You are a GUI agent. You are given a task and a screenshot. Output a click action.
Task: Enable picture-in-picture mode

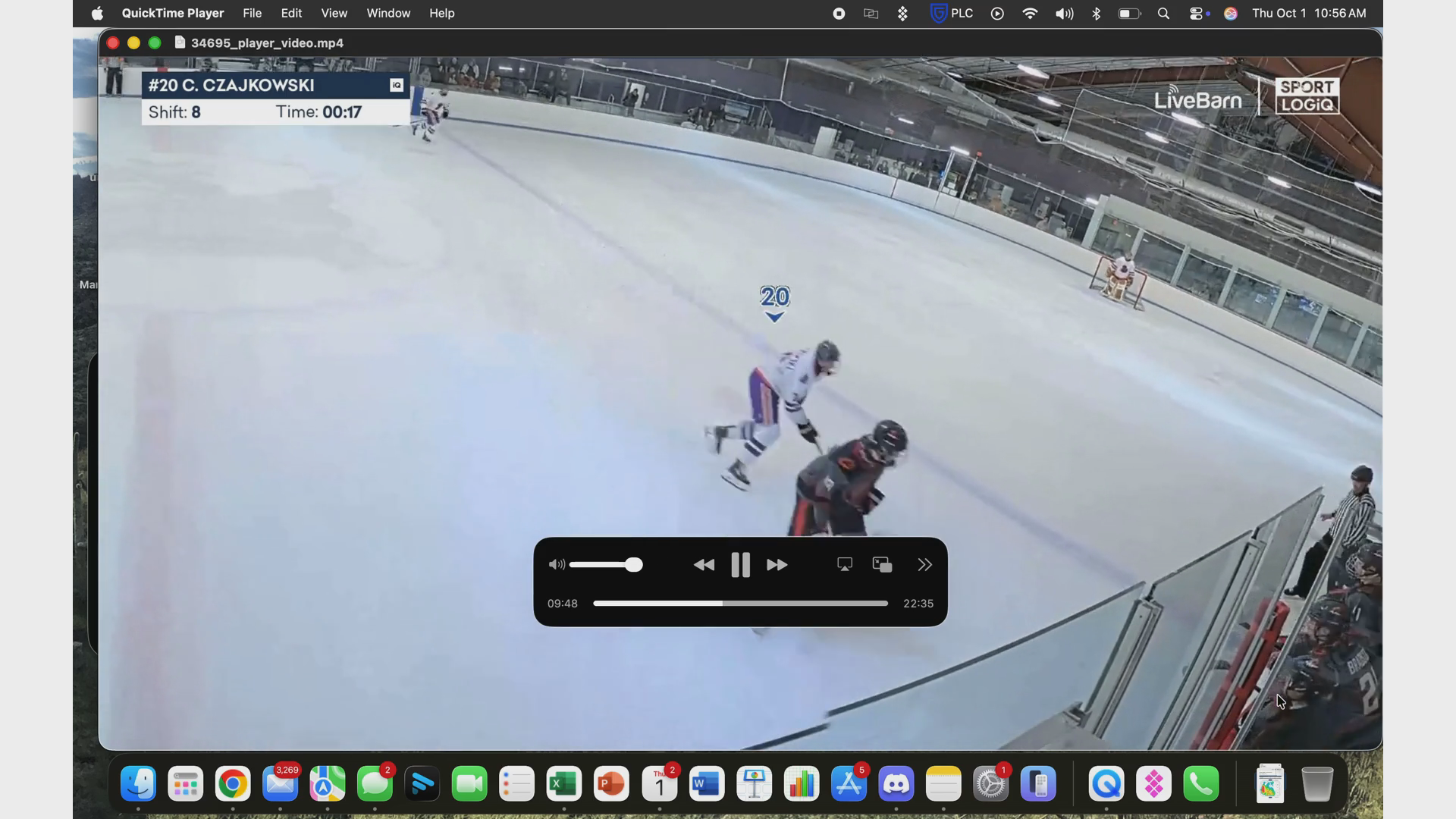[x=882, y=564]
